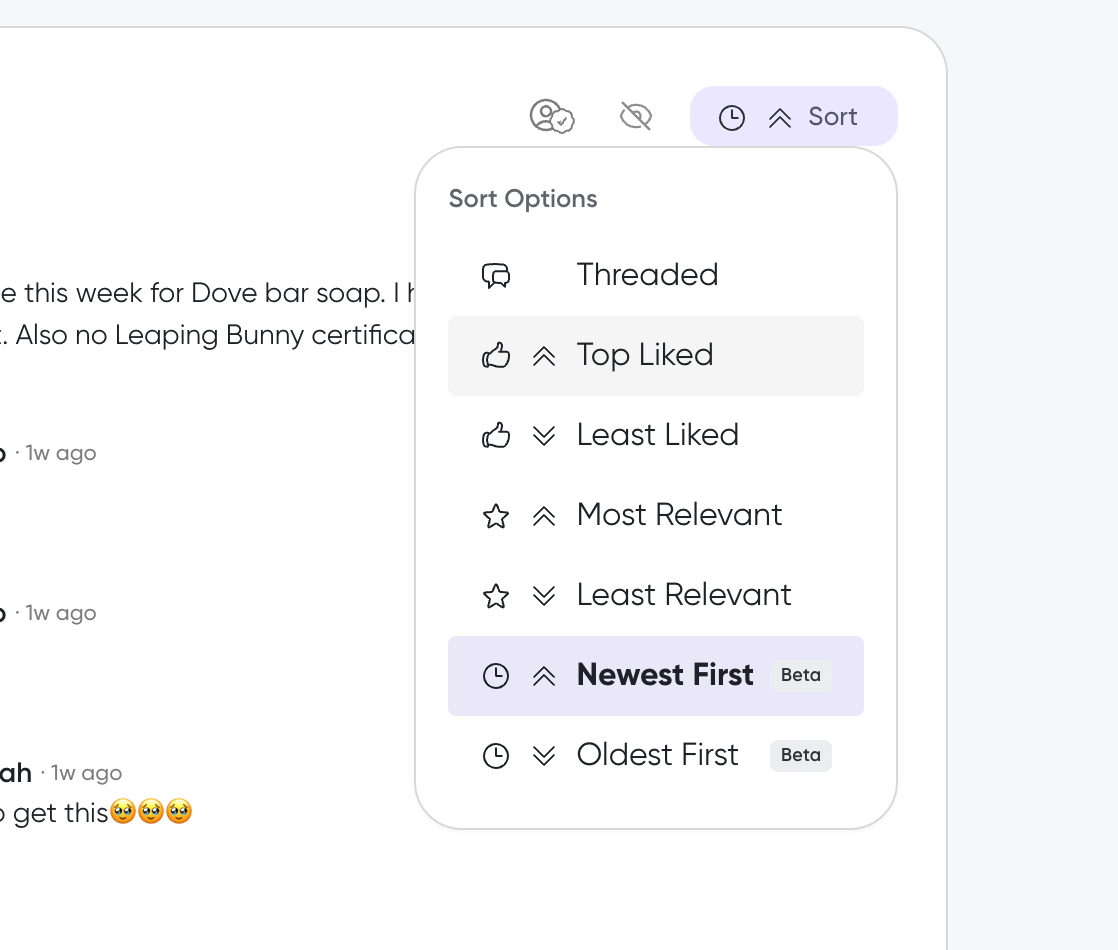1118x950 pixels.
Task: Choose Top Liked sorting
Action: 655,356
